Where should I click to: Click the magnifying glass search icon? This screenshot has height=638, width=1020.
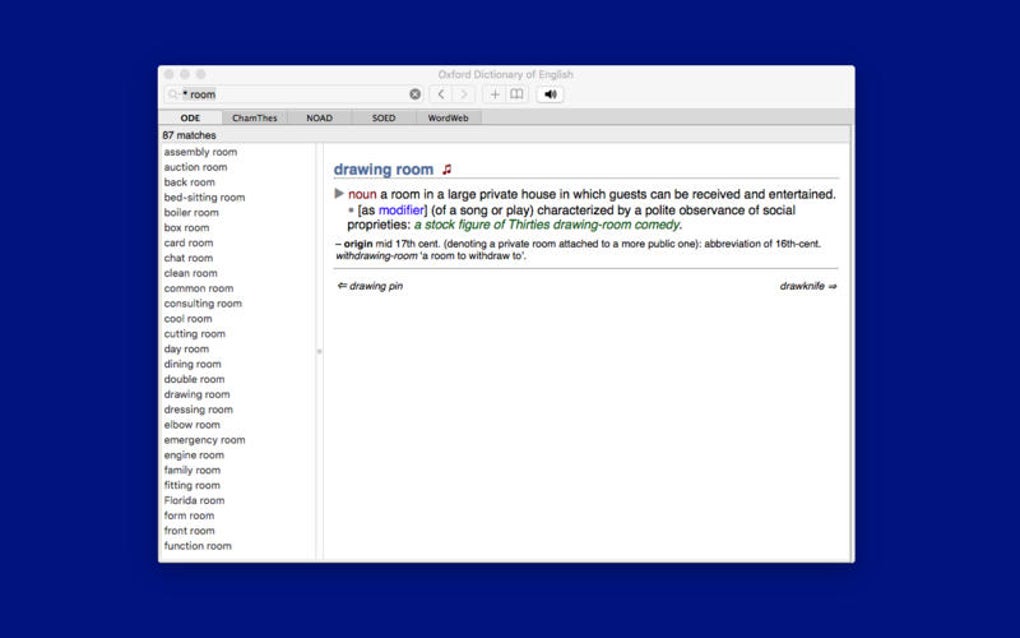(x=173, y=94)
